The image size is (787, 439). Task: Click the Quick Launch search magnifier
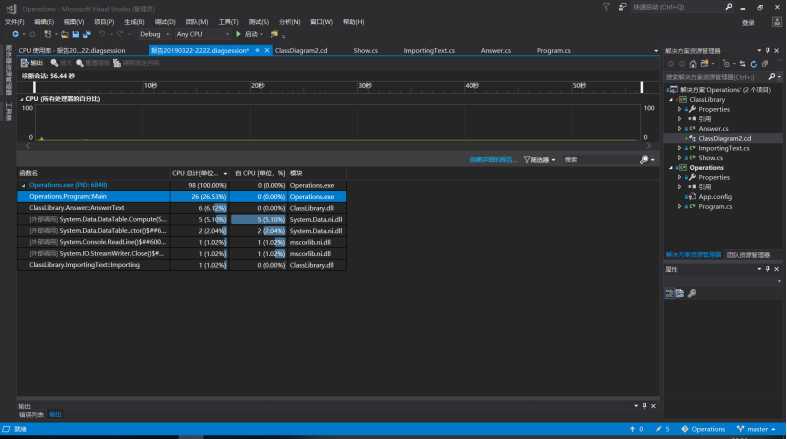tap(728, 7)
